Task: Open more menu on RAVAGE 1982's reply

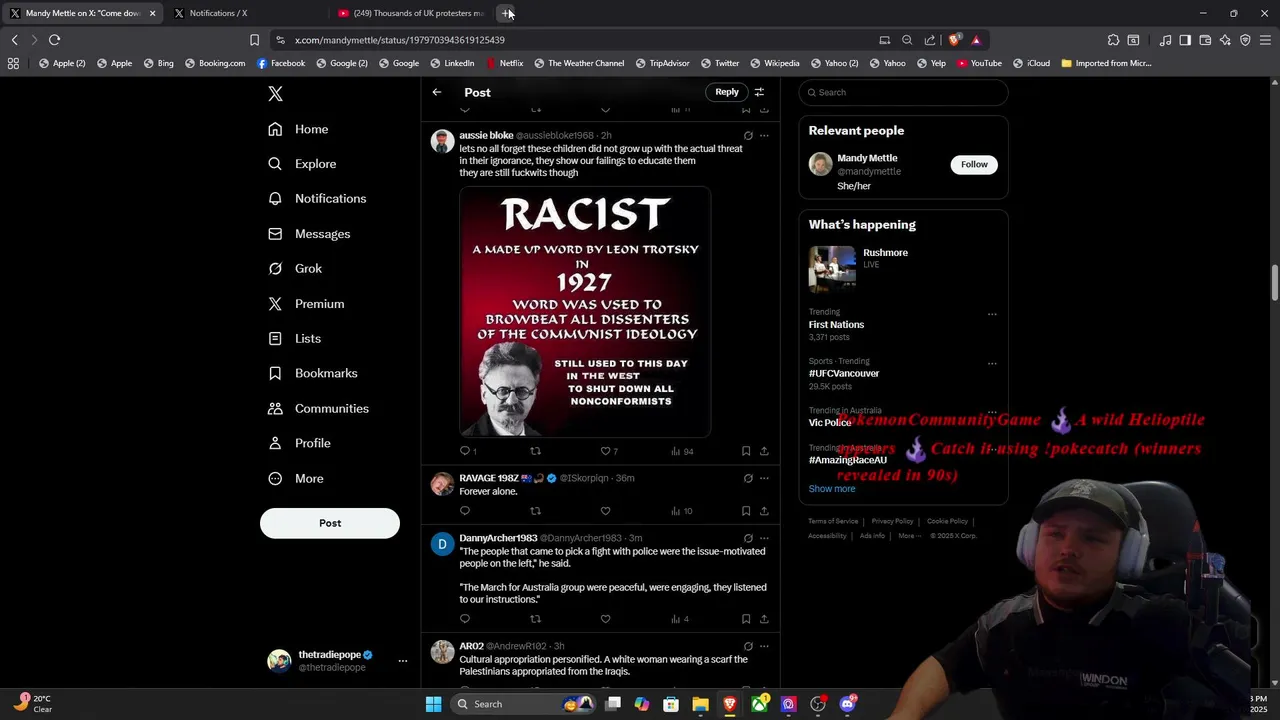Action: coord(764,478)
